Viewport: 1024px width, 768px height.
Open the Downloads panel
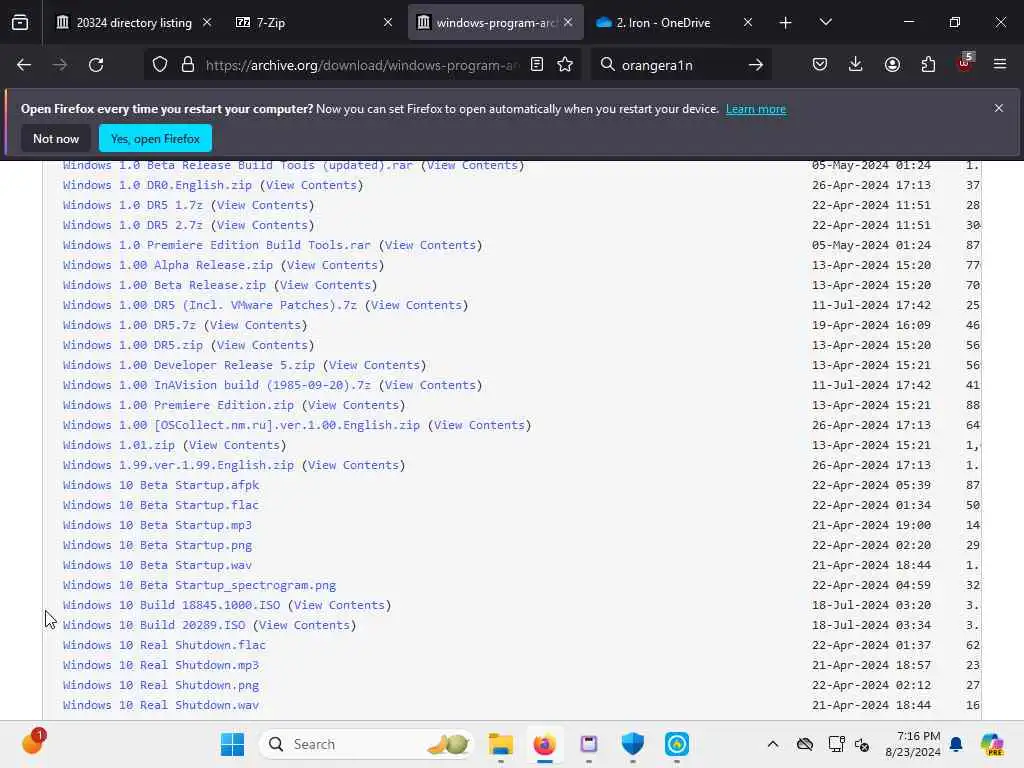856,65
